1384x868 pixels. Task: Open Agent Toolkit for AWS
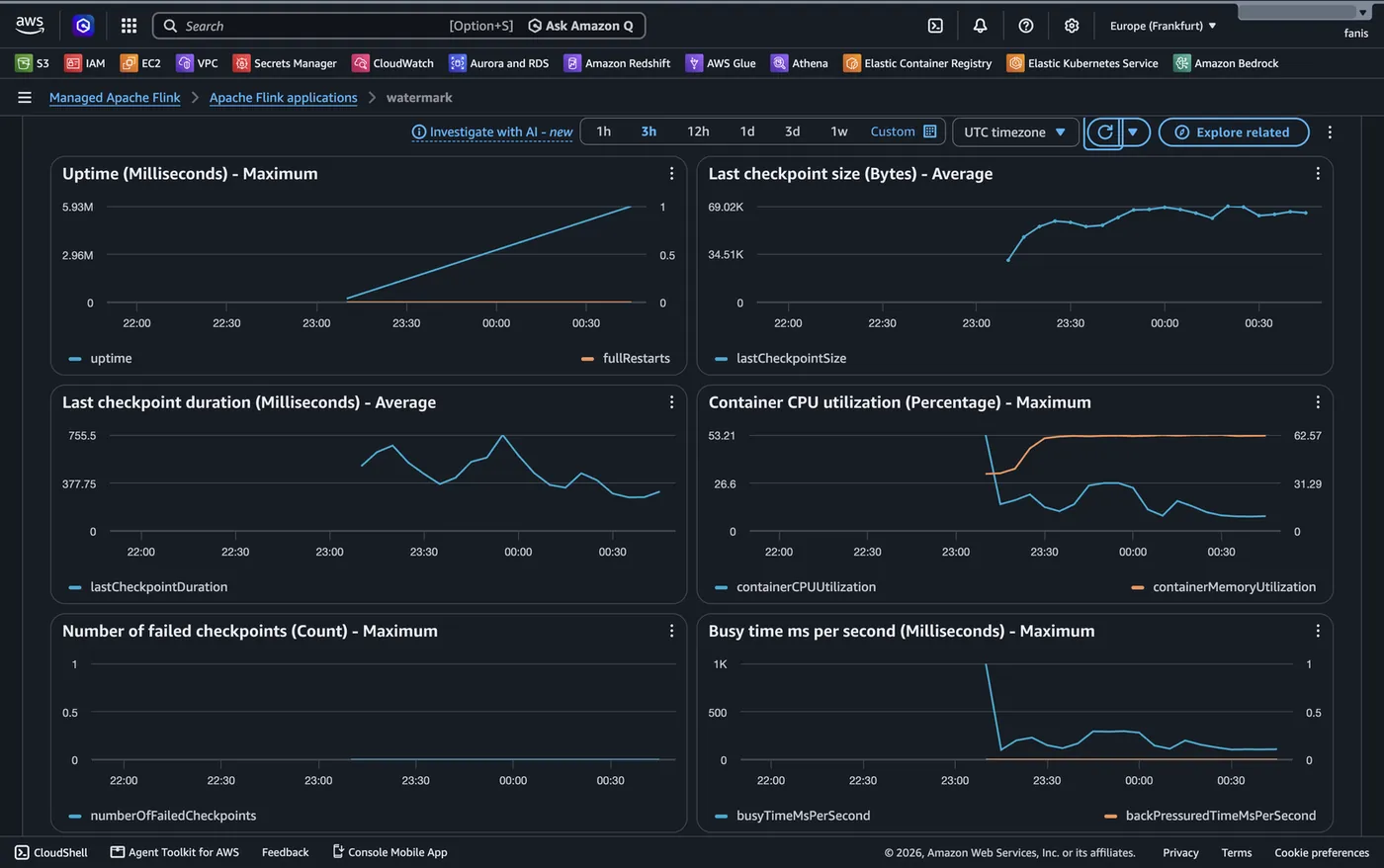coord(175,852)
